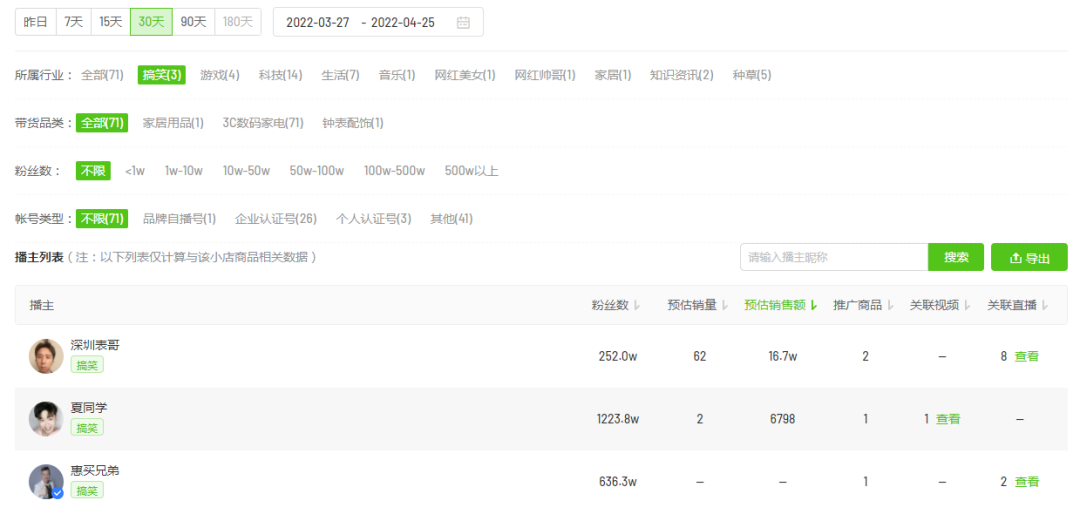Select the 7天 time range
Viewport: 1080px width, 514px height.
pyautogui.click(x=73, y=22)
